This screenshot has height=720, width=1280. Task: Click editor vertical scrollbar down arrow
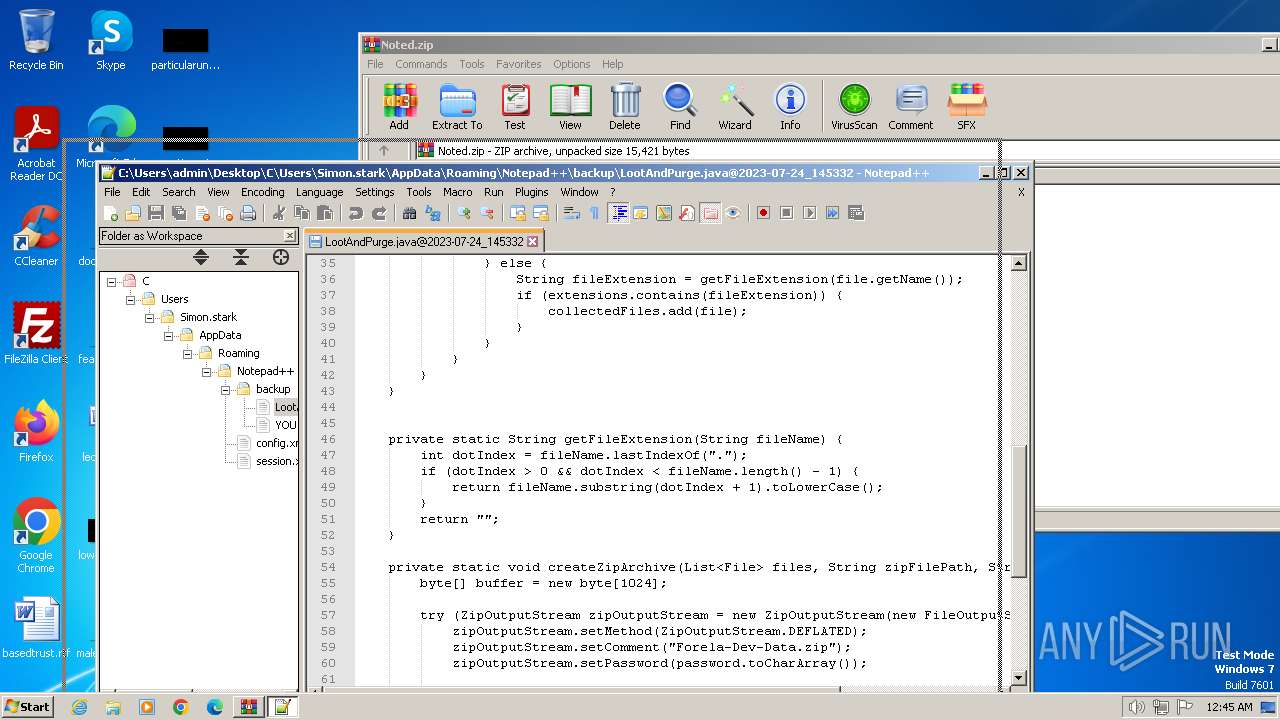[1019, 678]
